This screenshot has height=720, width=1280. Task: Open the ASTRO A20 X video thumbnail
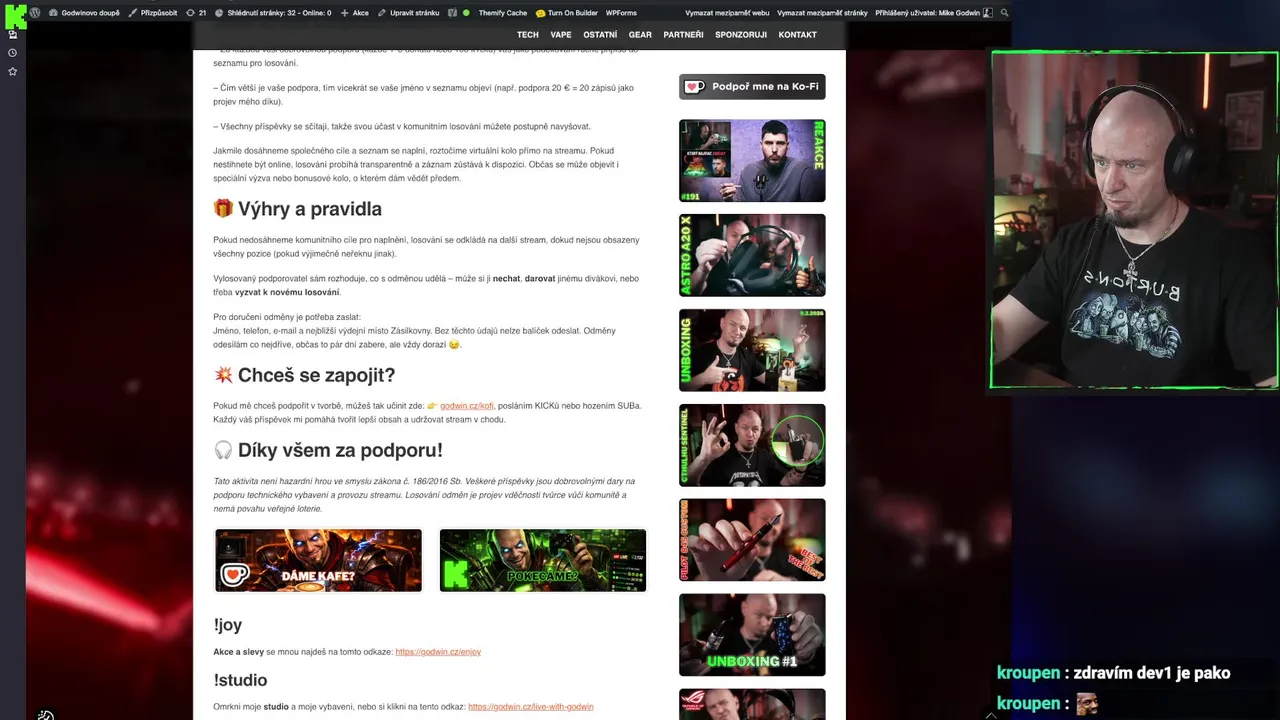coord(752,255)
